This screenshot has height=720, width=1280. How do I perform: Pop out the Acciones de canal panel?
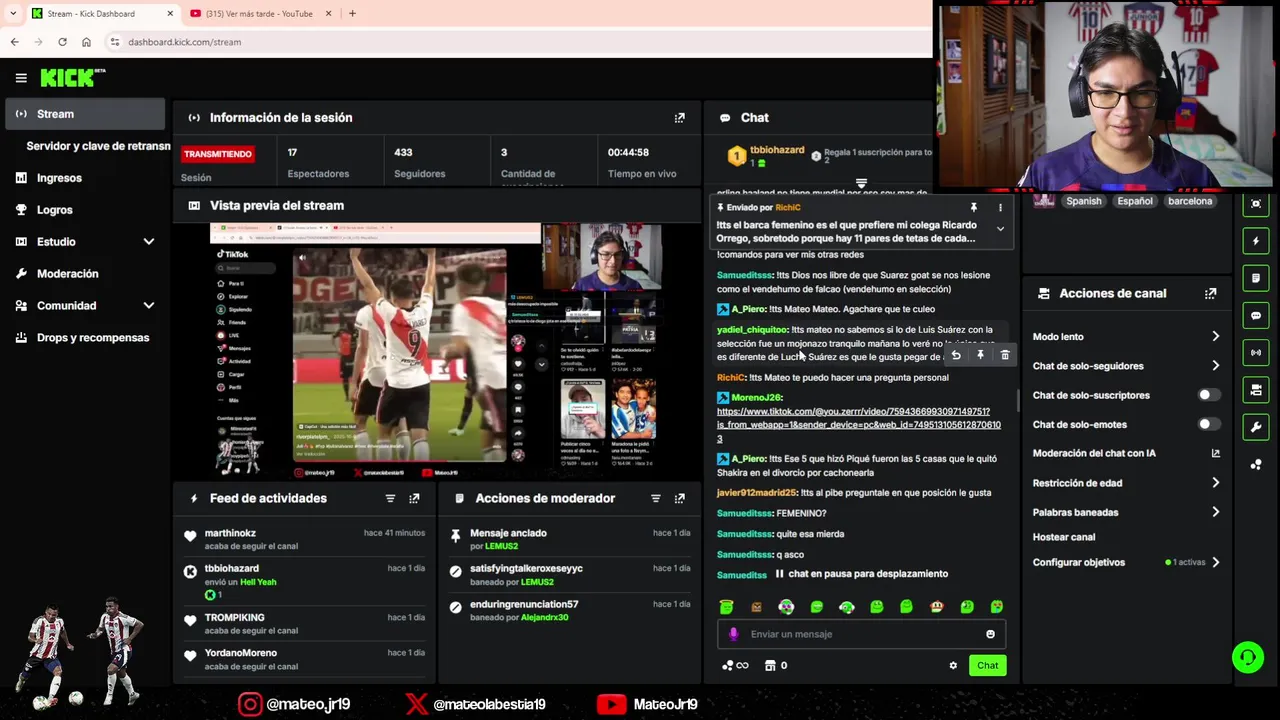[x=1211, y=294]
